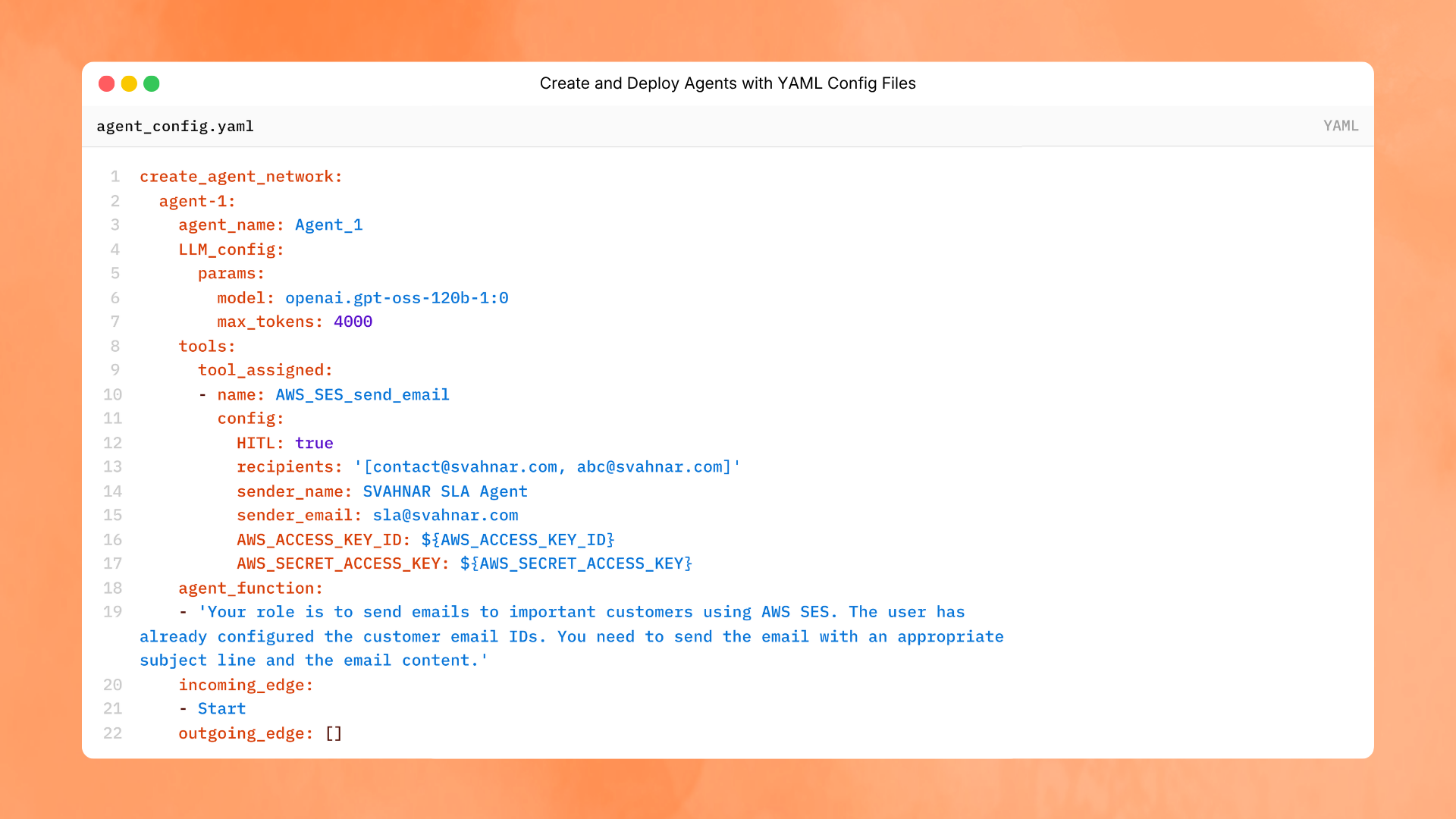The height and width of the screenshot is (819, 1456).
Task: Click the green maximize window button
Action: click(152, 83)
